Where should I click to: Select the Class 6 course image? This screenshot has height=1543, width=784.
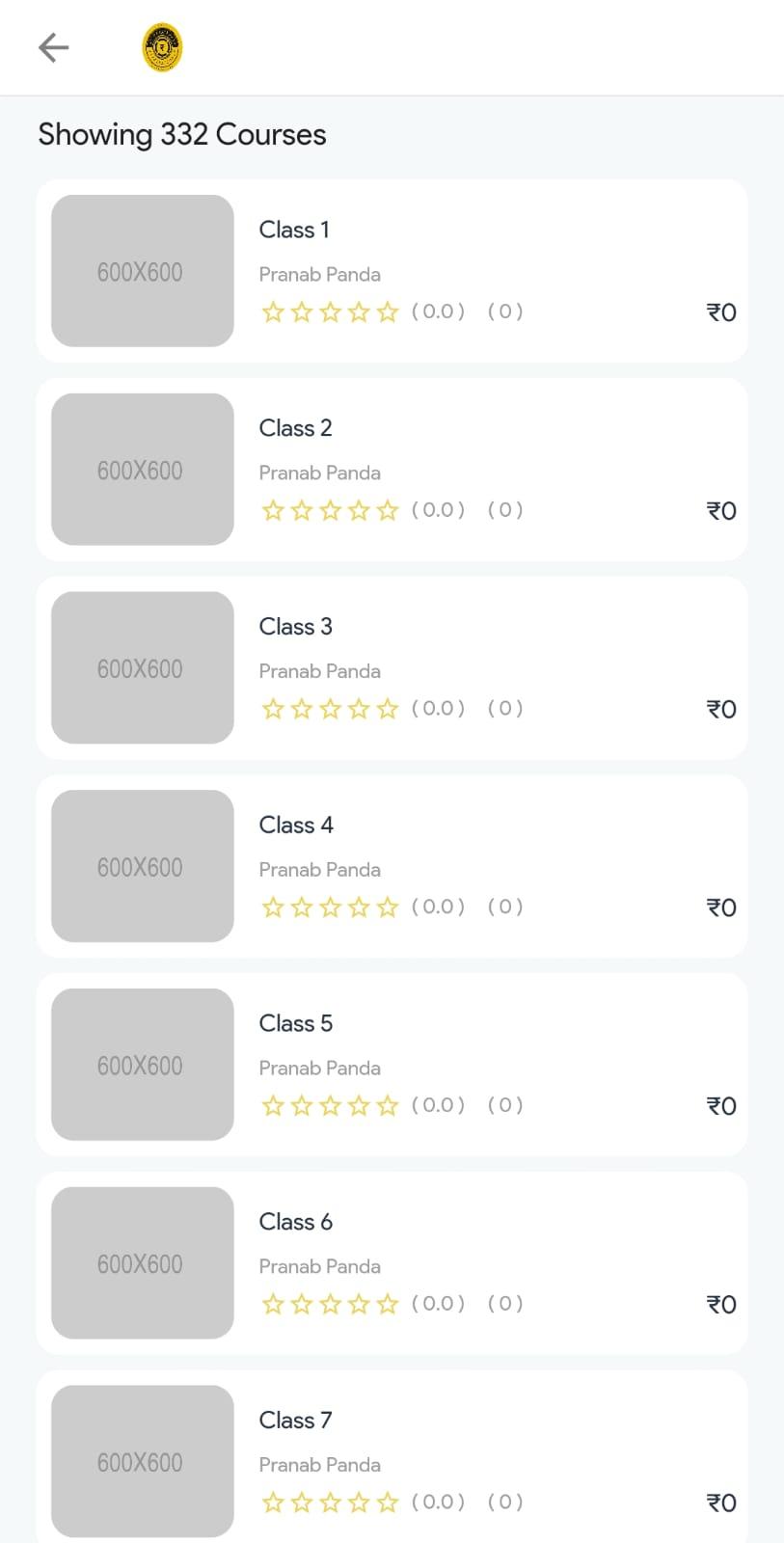(143, 1263)
